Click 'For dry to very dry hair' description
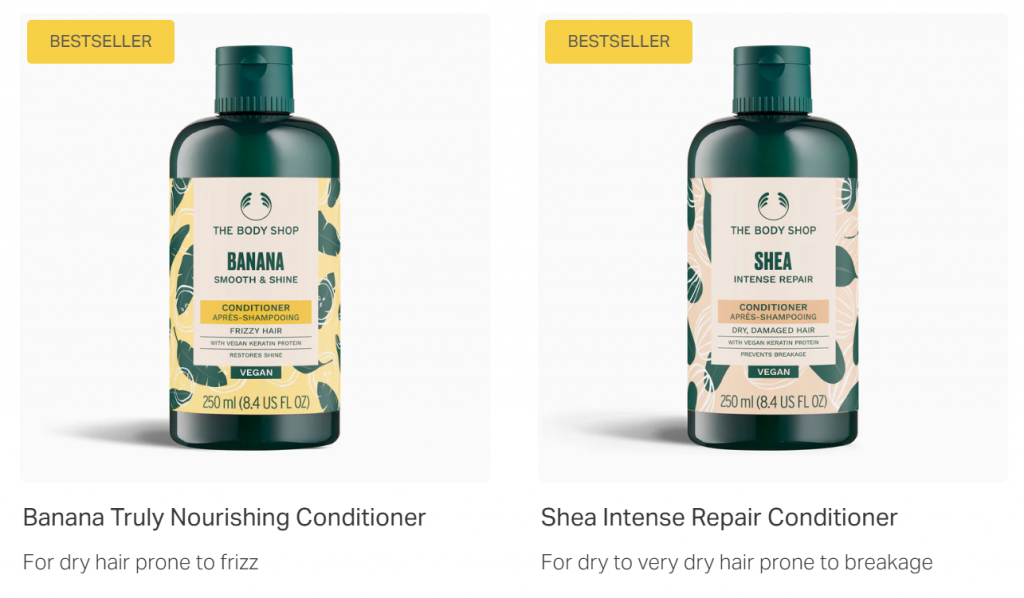The width and height of the screenshot is (1024, 598). click(737, 562)
